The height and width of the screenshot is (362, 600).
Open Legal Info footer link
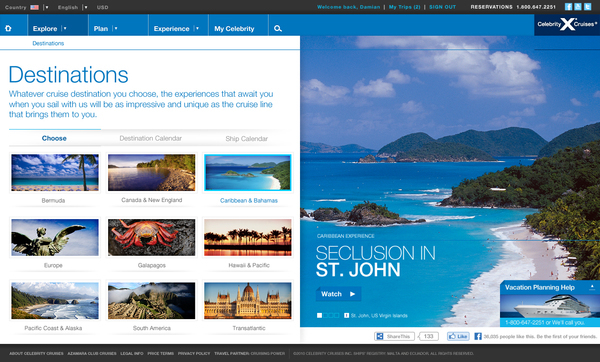pos(132,353)
